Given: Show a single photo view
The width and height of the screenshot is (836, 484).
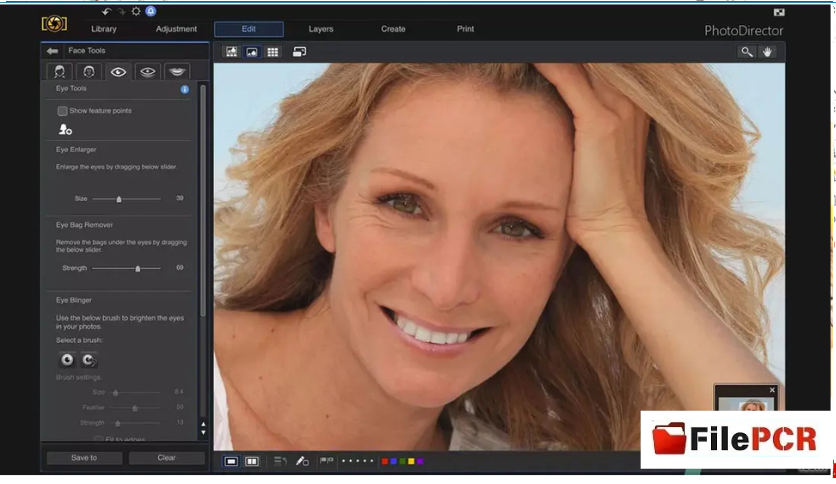Looking at the screenshot, I should 231,461.
